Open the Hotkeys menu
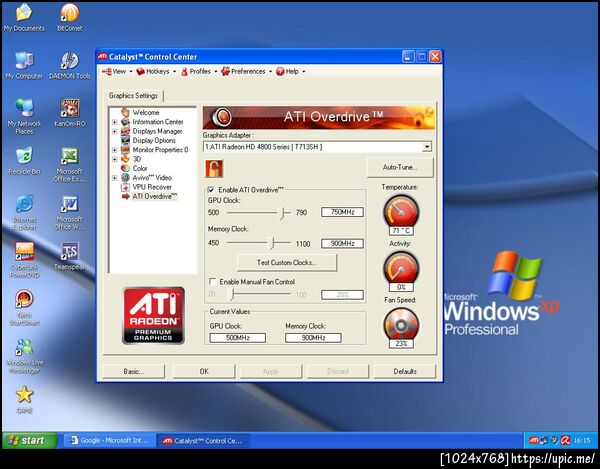The height and width of the screenshot is (469, 600). (156, 72)
